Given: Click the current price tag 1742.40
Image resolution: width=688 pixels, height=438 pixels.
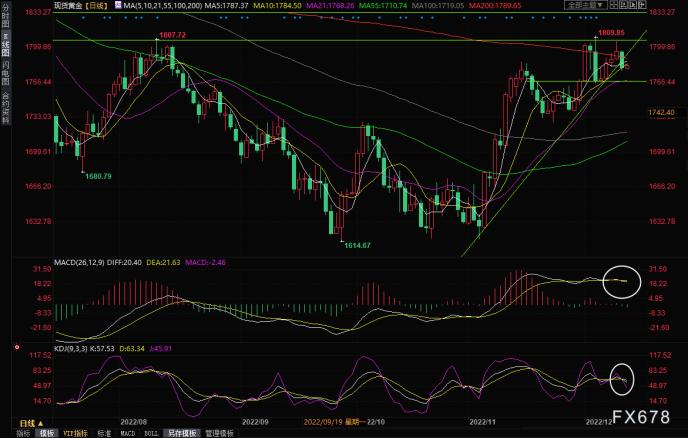Looking at the screenshot, I should (662, 113).
